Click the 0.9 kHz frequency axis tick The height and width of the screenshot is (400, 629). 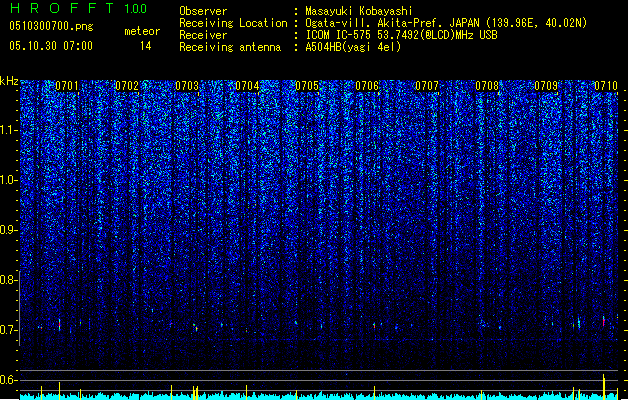click(9, 230)
